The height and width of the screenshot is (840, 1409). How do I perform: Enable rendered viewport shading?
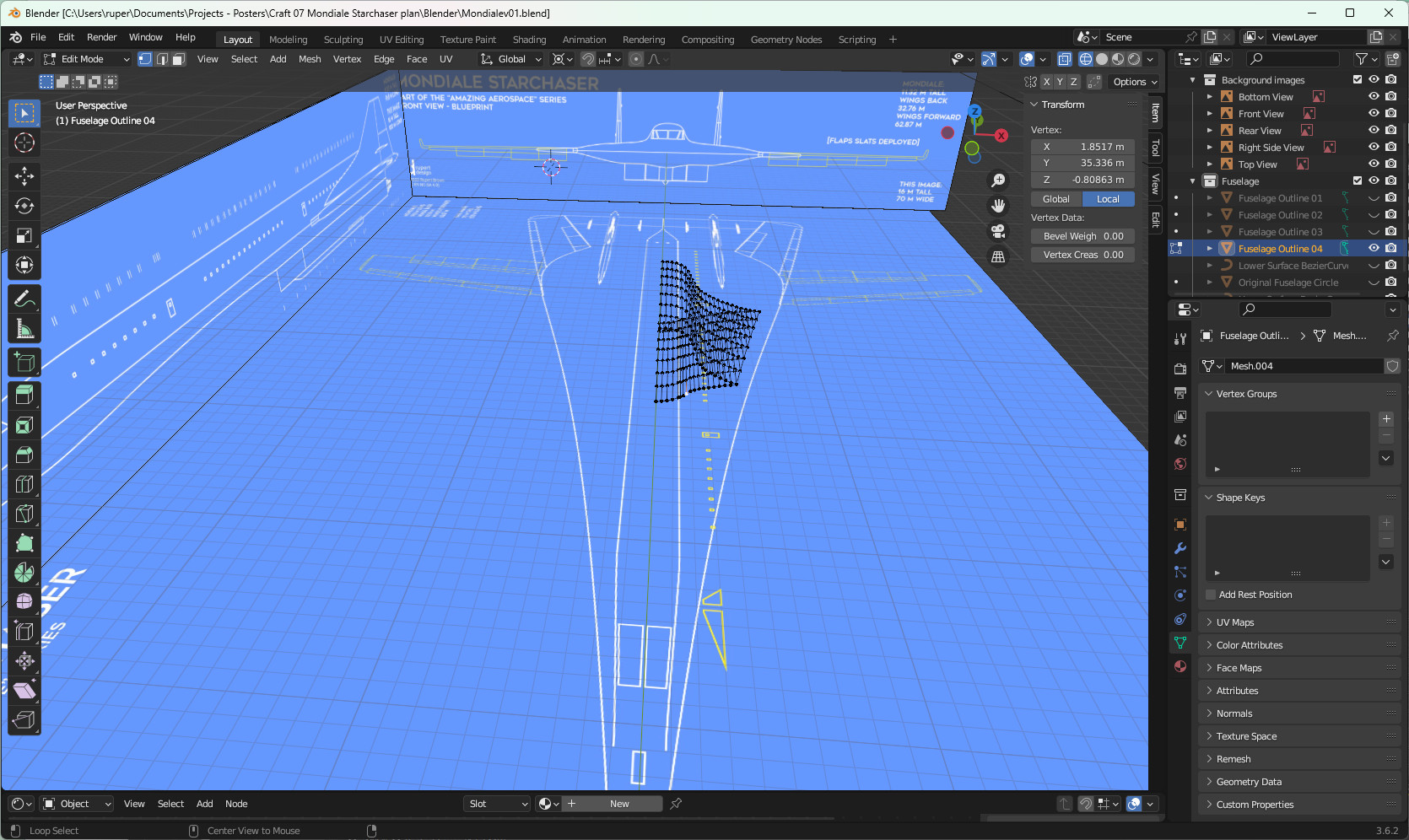pyautogui.click(x=1134, y=59)
